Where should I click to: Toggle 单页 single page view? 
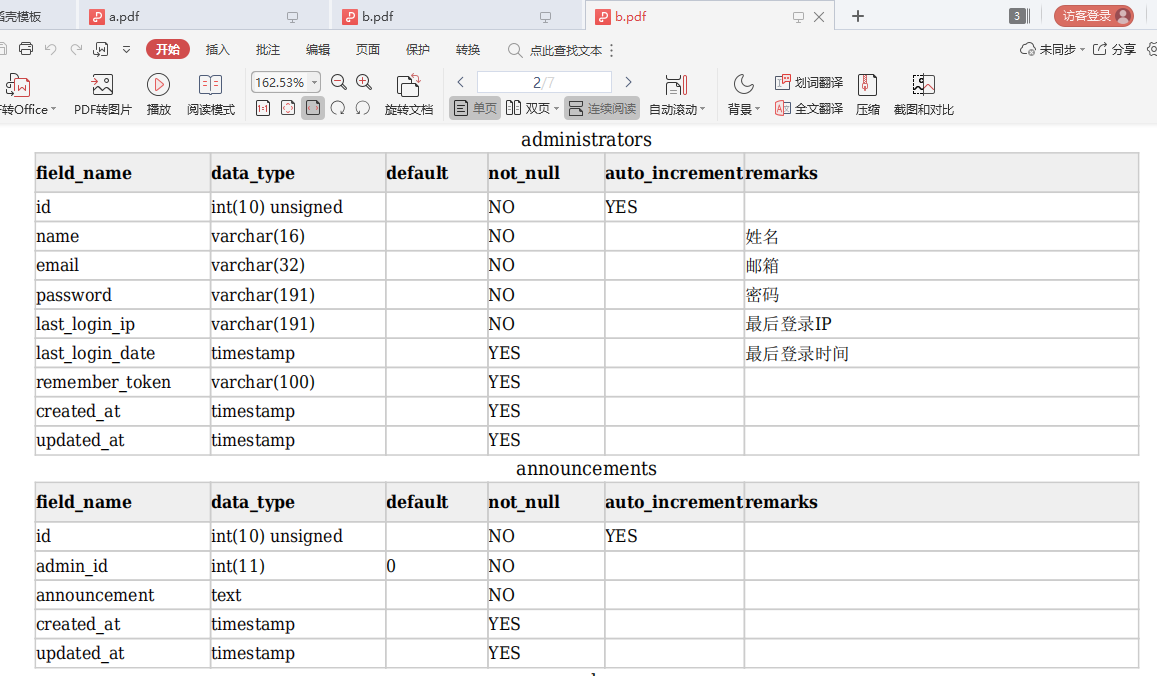pos(475,108)
